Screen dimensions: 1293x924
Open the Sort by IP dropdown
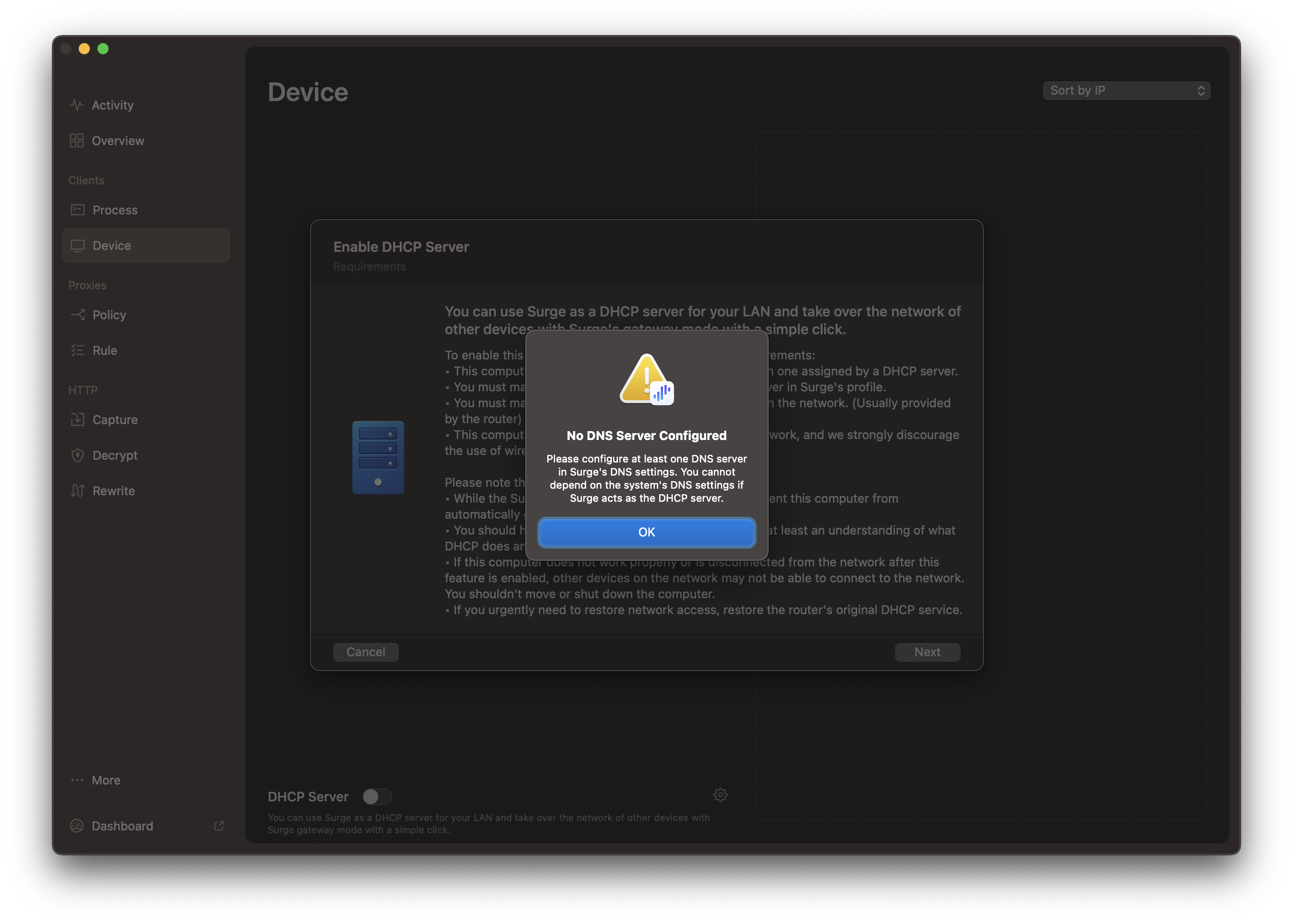pos(1126,90)
